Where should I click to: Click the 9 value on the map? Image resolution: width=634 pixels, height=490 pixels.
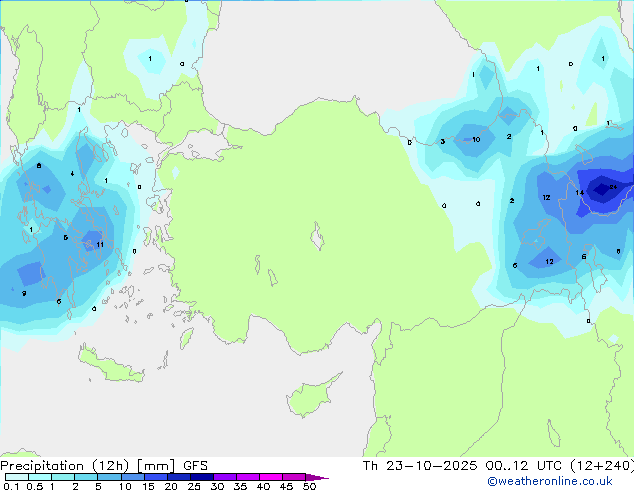(x=24, y=293)
